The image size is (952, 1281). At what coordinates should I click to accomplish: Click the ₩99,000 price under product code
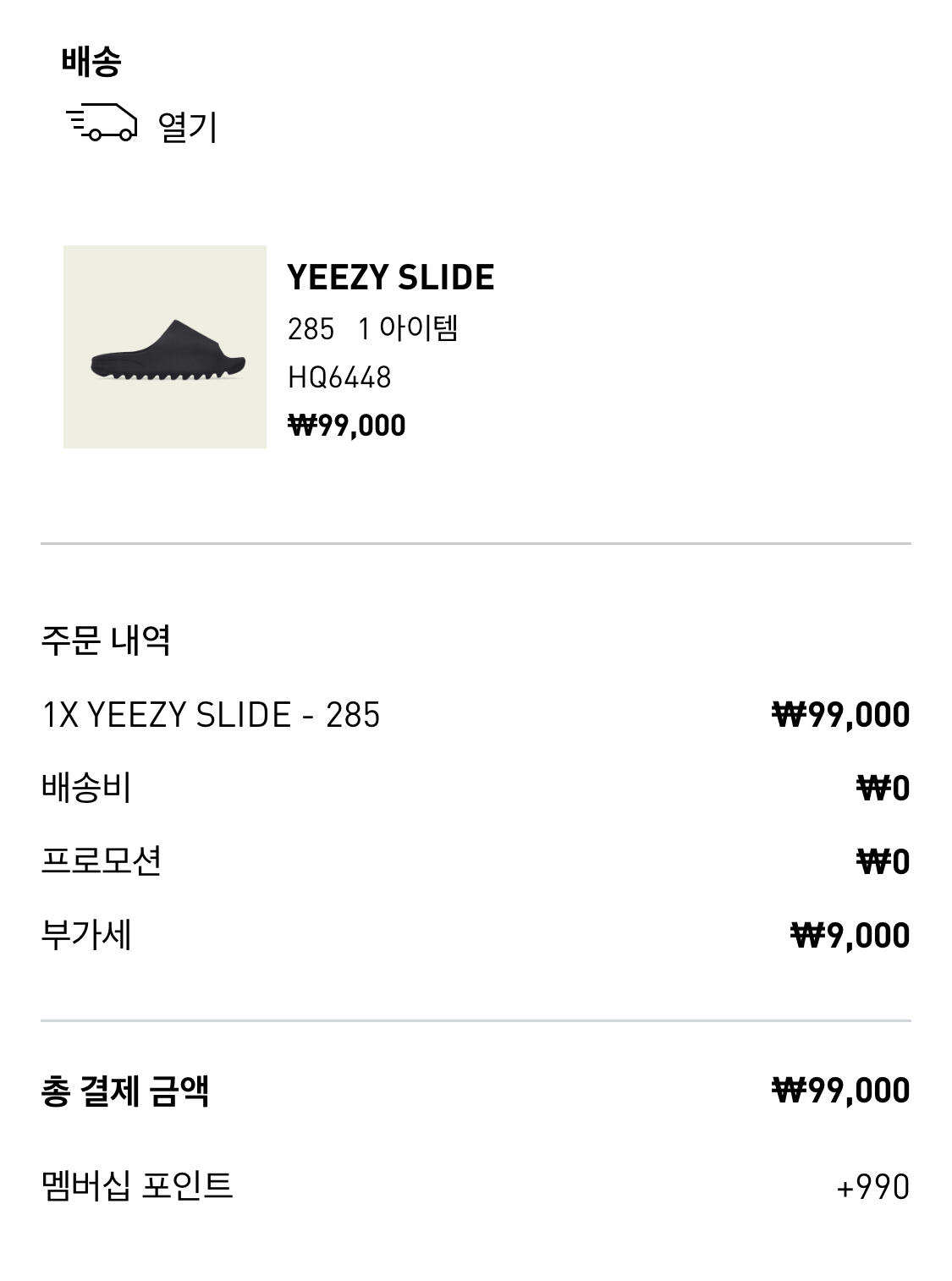[347, 425]
